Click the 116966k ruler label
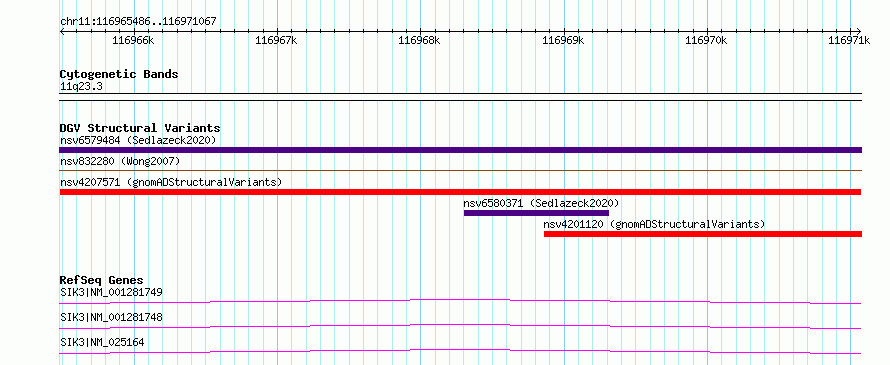The image size is (890, 365). tap(133, 41)
